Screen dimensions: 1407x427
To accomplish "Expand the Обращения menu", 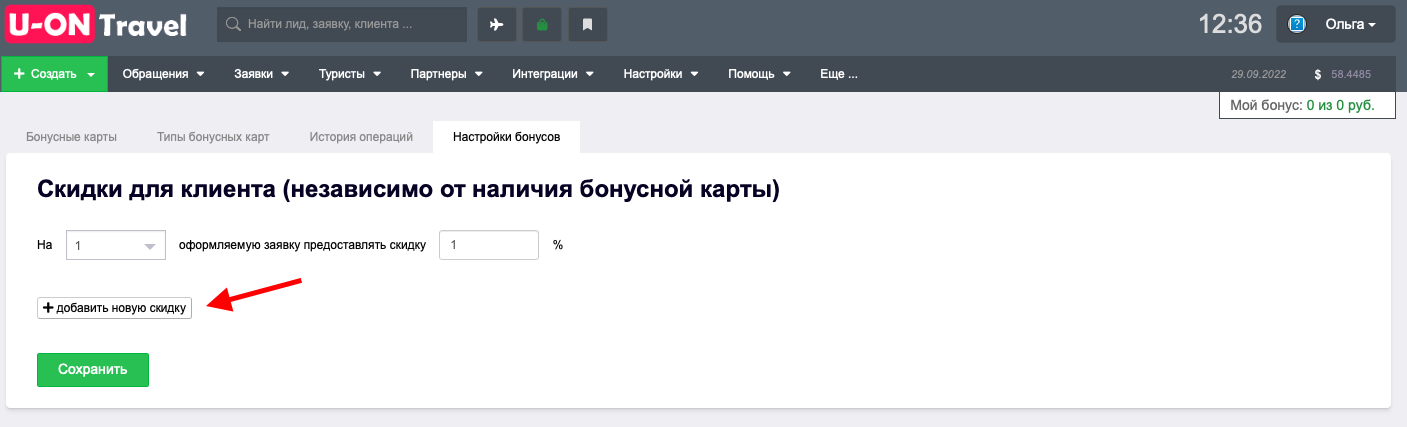I will coord(163,74).
